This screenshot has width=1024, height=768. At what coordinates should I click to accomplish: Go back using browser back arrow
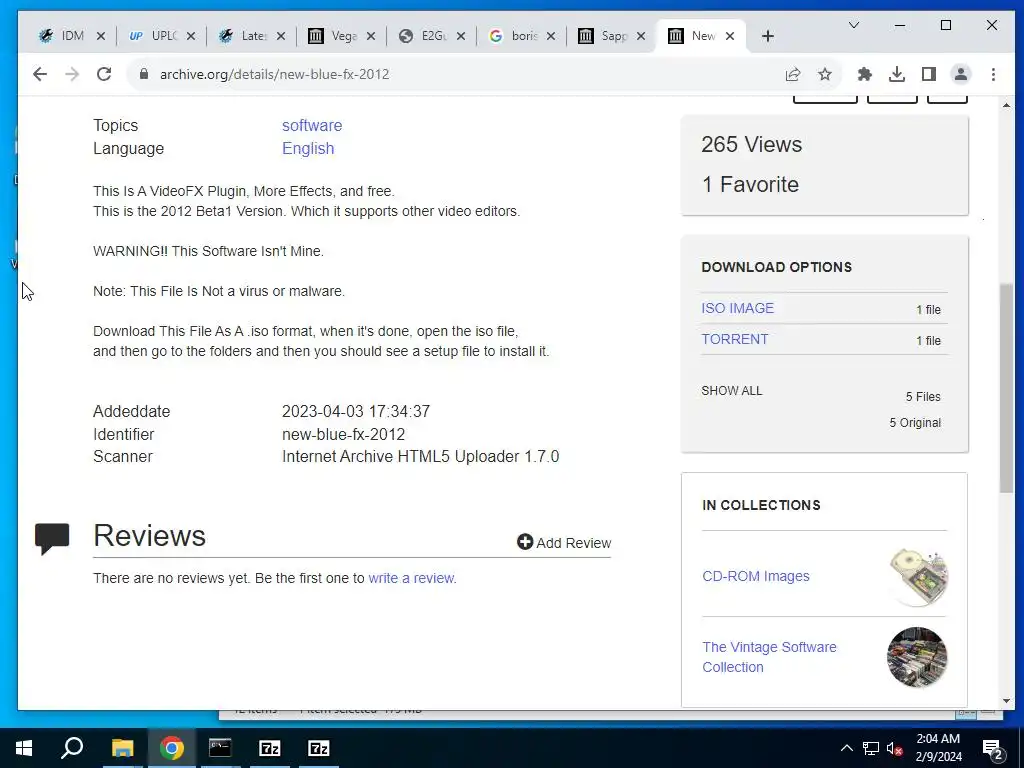point(40,74)
